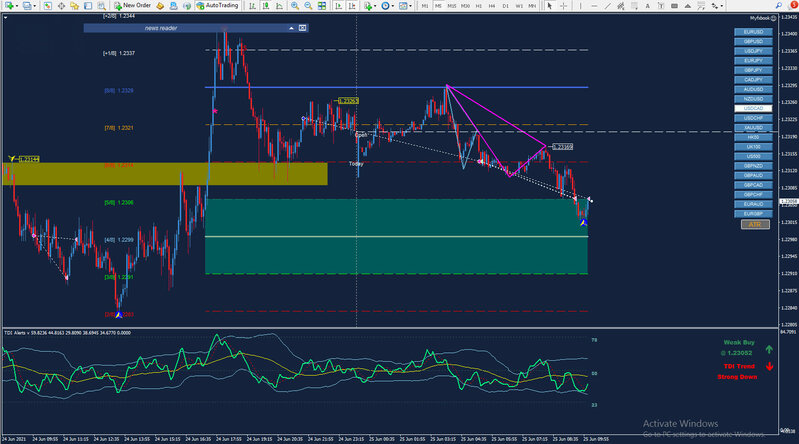
Task: Open the periods clock dropdown
Action: click(x=387, y=6)
